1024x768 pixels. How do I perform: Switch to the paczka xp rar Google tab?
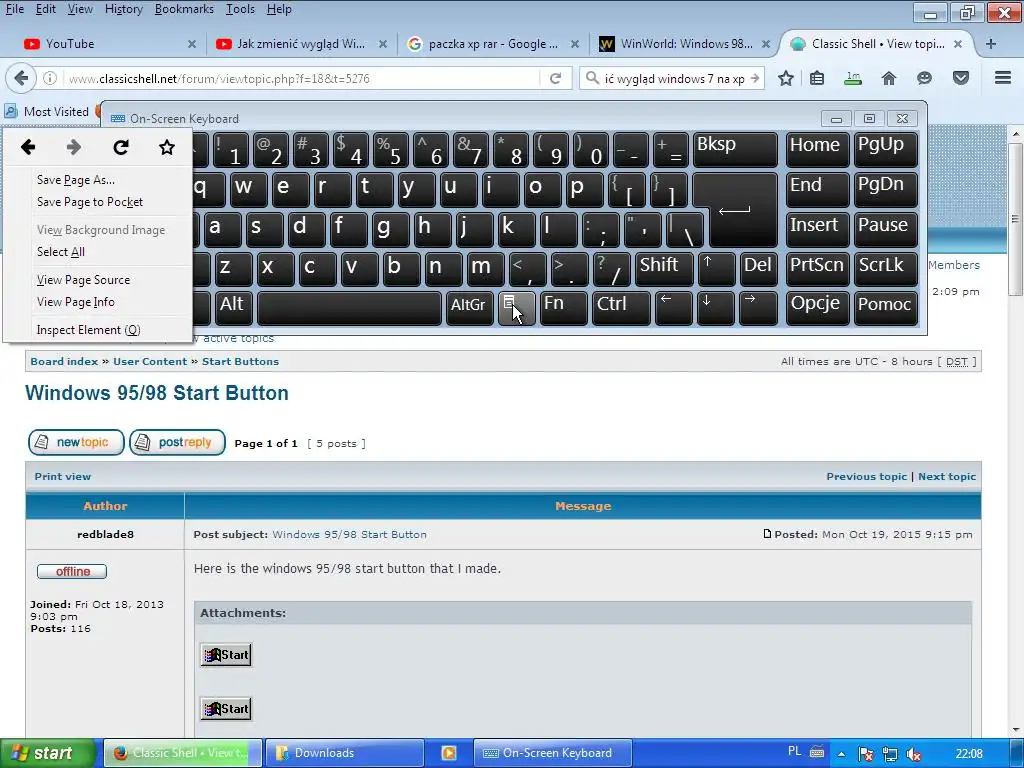(493, 44)
